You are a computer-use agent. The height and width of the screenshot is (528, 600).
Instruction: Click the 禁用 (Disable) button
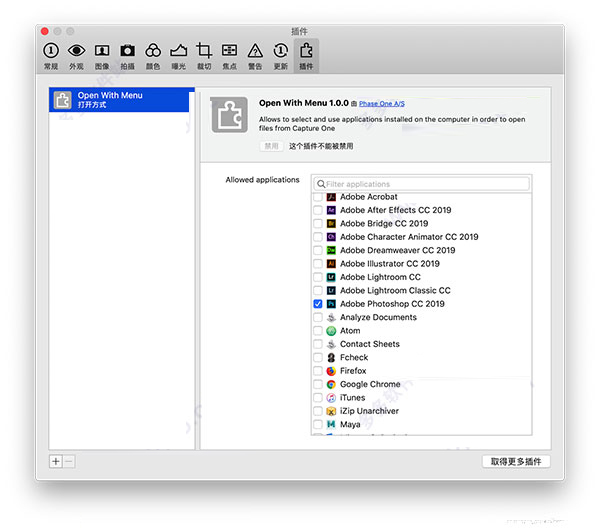pos(271,146)
